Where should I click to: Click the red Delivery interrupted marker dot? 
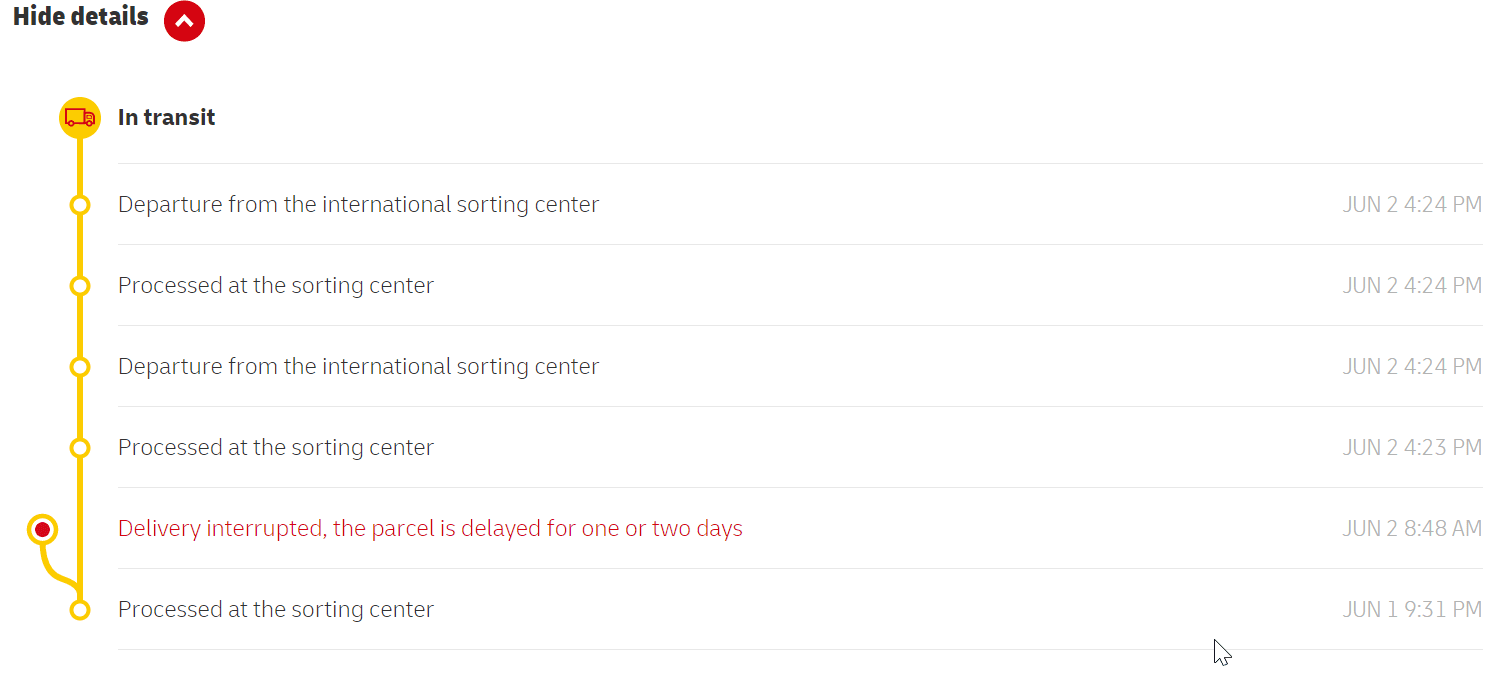click(x=42, y=529)
